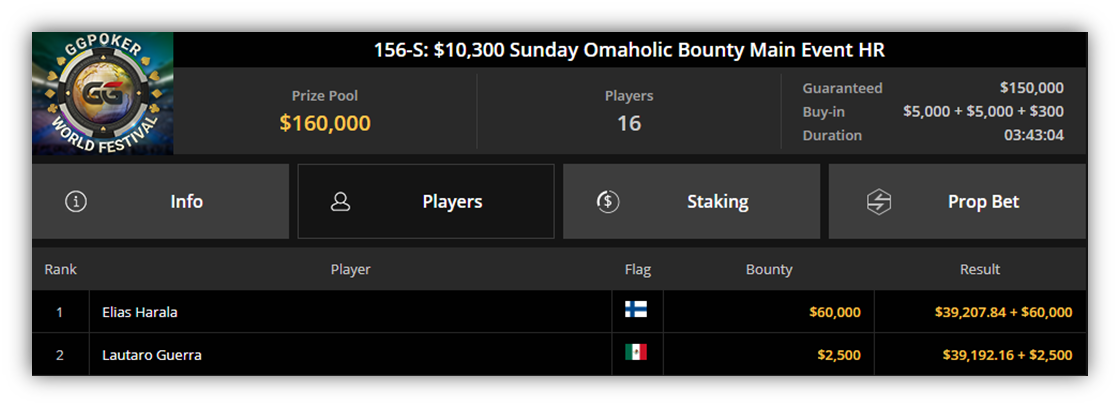This screenshot has width=1120, height=408.
Task: Select the Prop Bet tab
Action: pos(957,201)
